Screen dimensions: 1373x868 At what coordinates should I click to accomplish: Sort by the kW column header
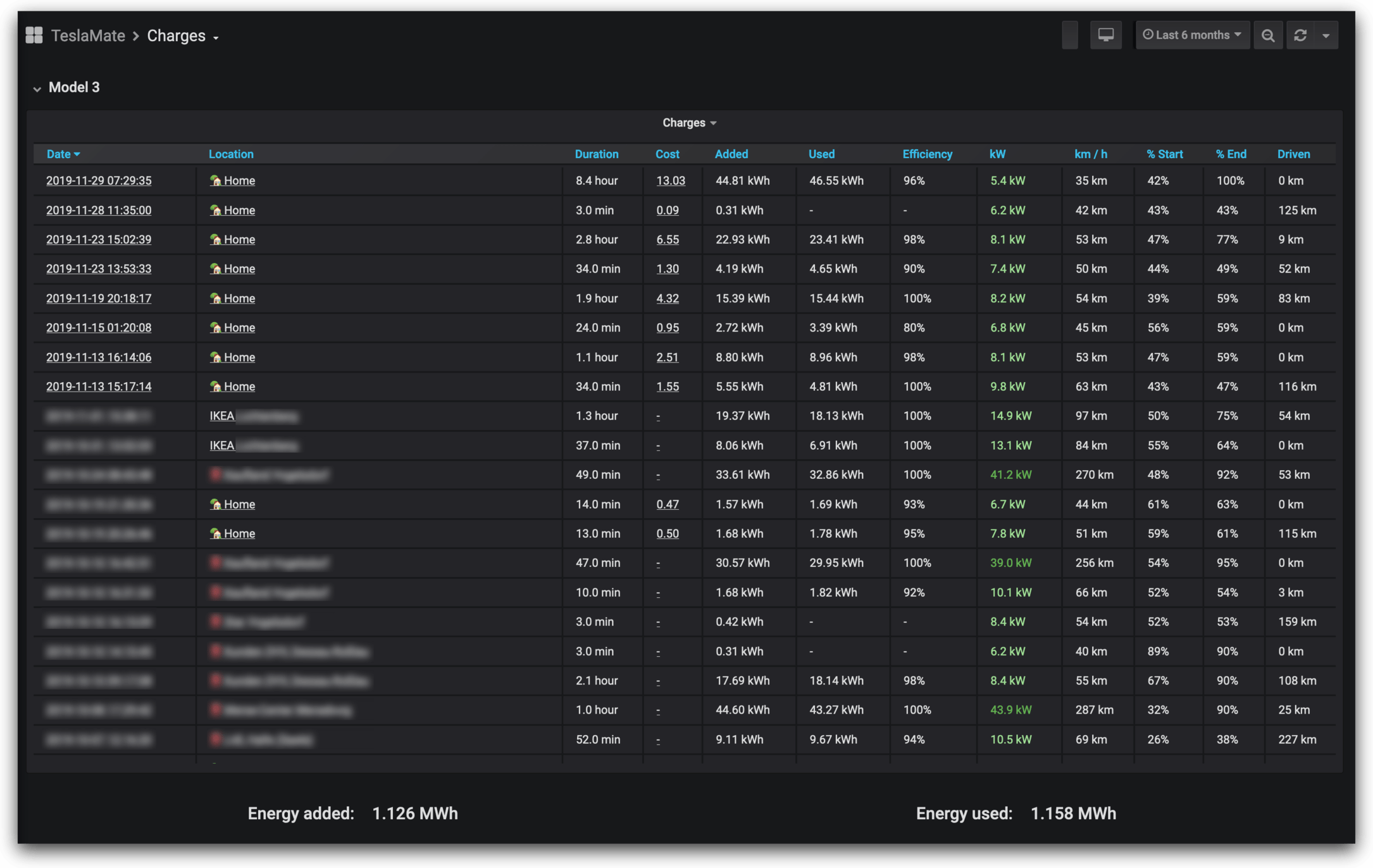[997, 154]
